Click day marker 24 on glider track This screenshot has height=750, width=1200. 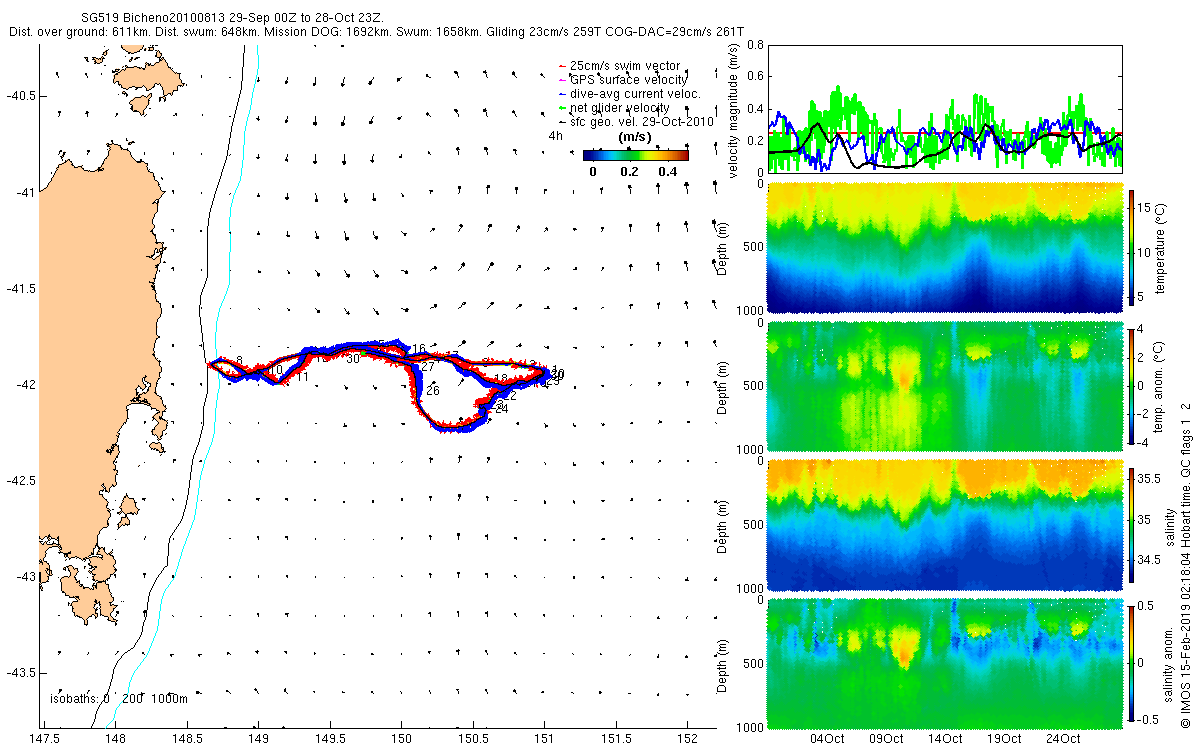coord(503,409)
